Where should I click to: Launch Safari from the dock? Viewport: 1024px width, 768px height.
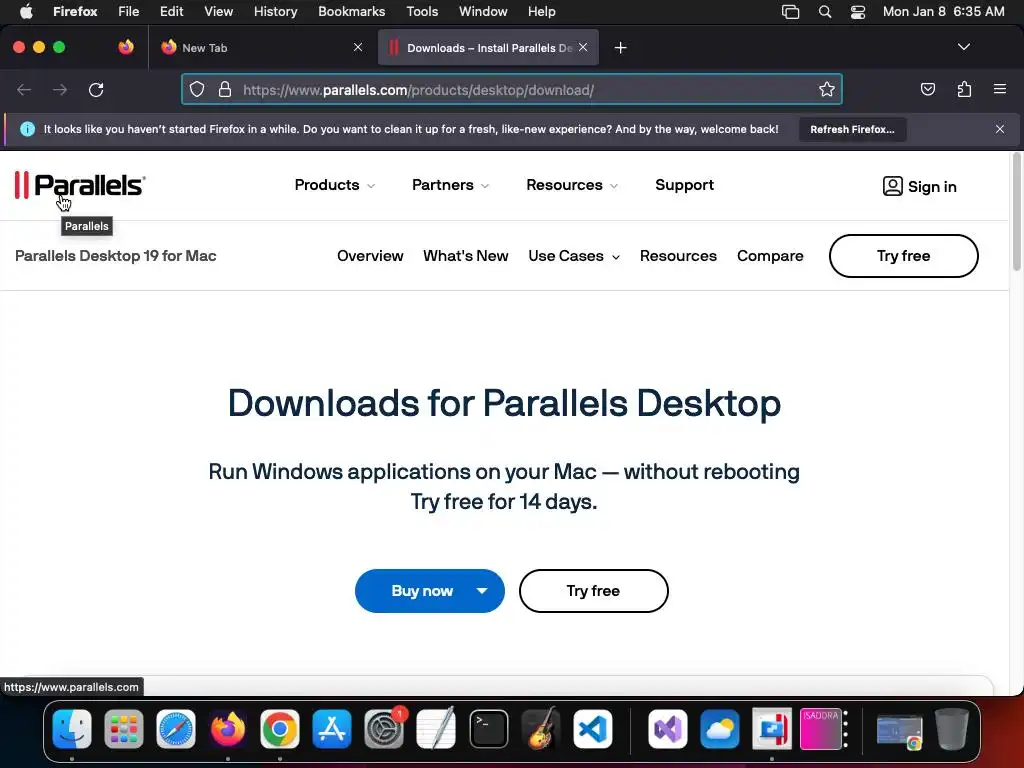(176, 729)
